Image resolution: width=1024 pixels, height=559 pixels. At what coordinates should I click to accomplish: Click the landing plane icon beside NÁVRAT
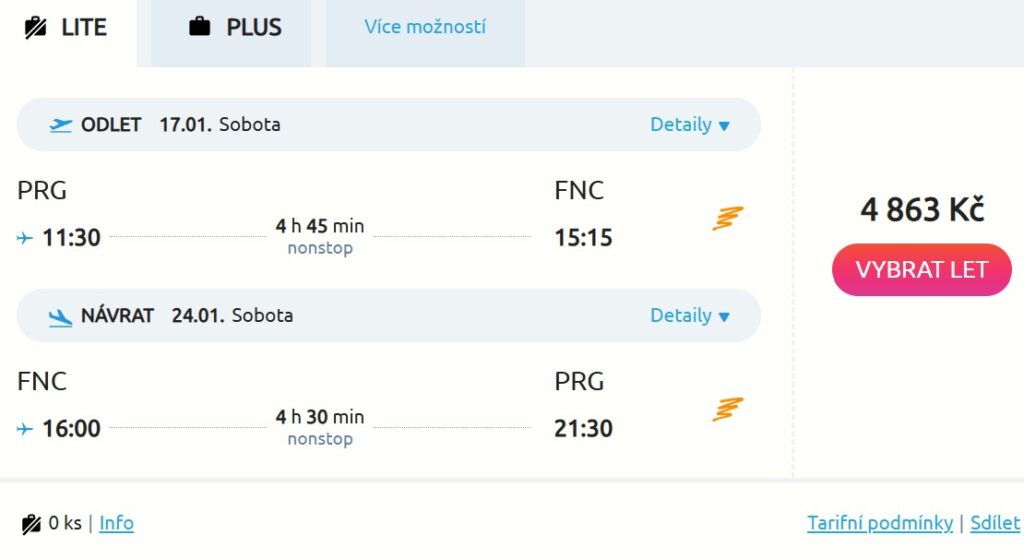pos(61,316)
